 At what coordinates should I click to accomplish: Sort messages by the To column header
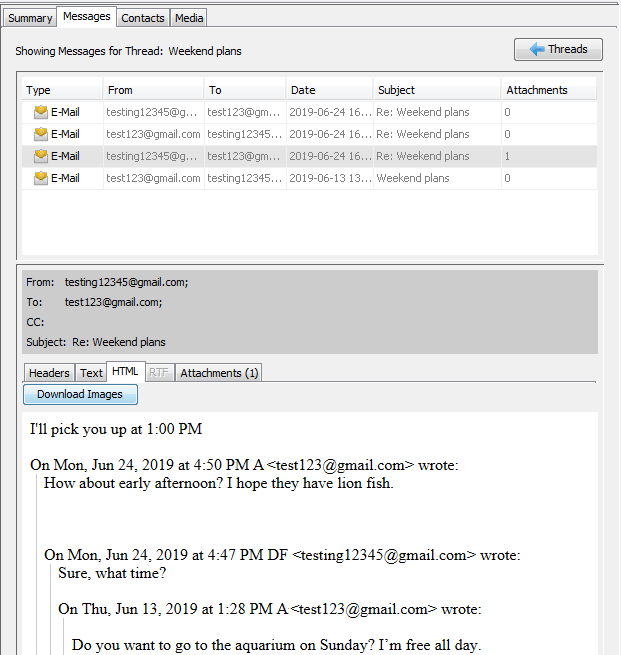point(245,90)
